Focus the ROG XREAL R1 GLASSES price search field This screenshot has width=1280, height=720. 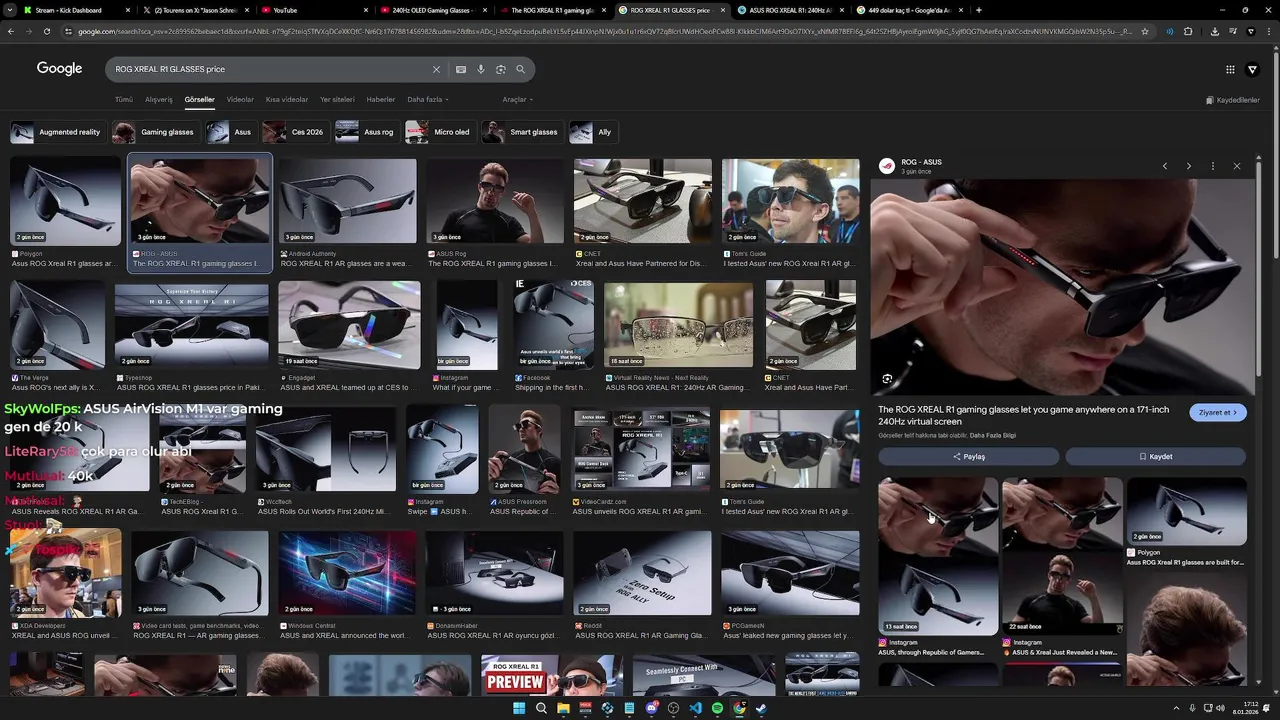pos(270,70)
